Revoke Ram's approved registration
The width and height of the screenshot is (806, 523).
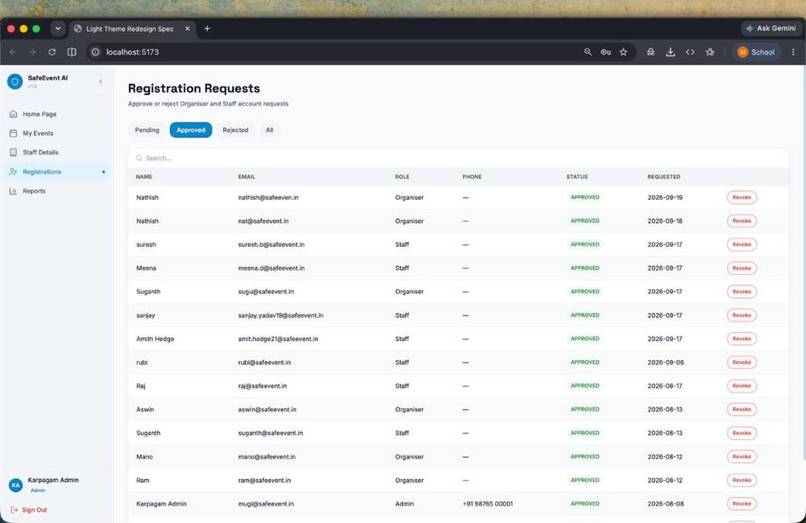[x=742, y=480]
